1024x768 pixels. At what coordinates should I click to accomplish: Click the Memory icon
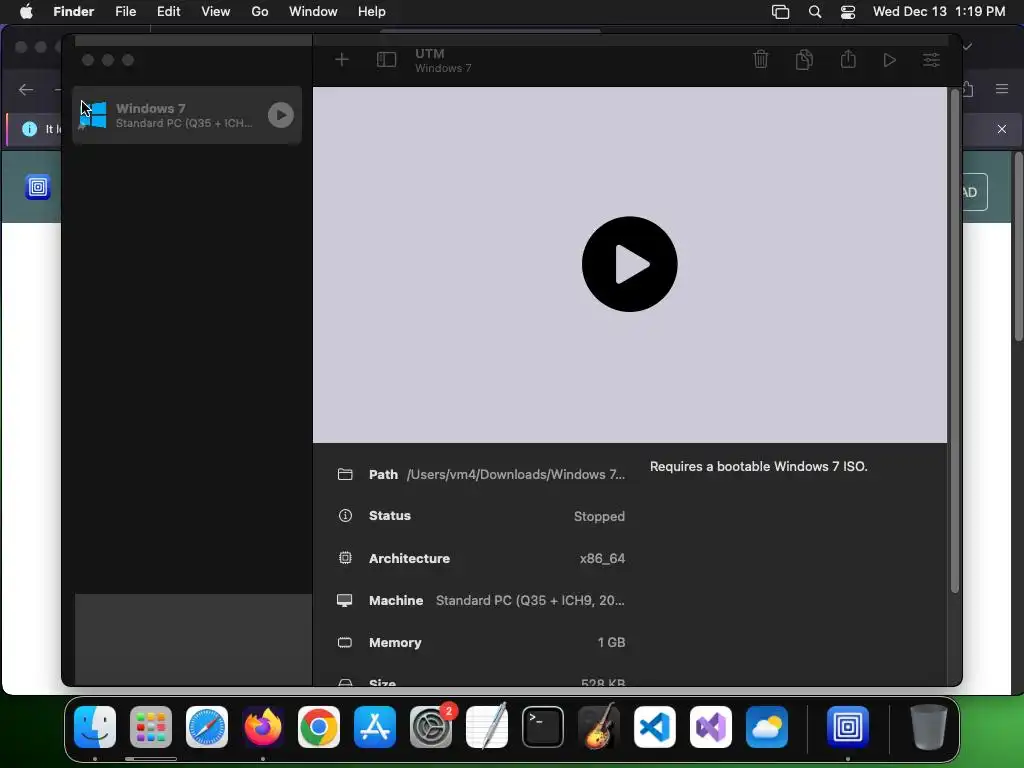click(345, 643)
